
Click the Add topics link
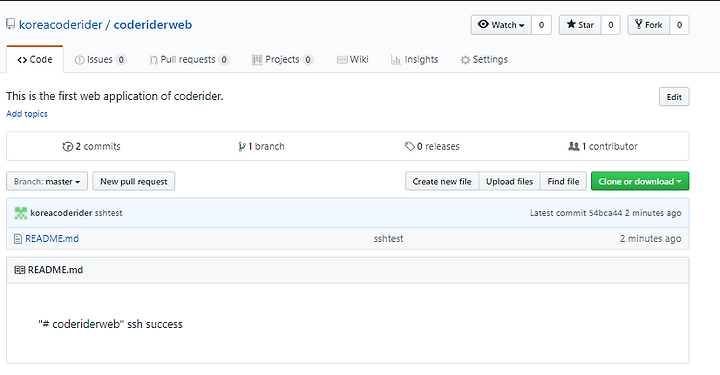point(27,114)
